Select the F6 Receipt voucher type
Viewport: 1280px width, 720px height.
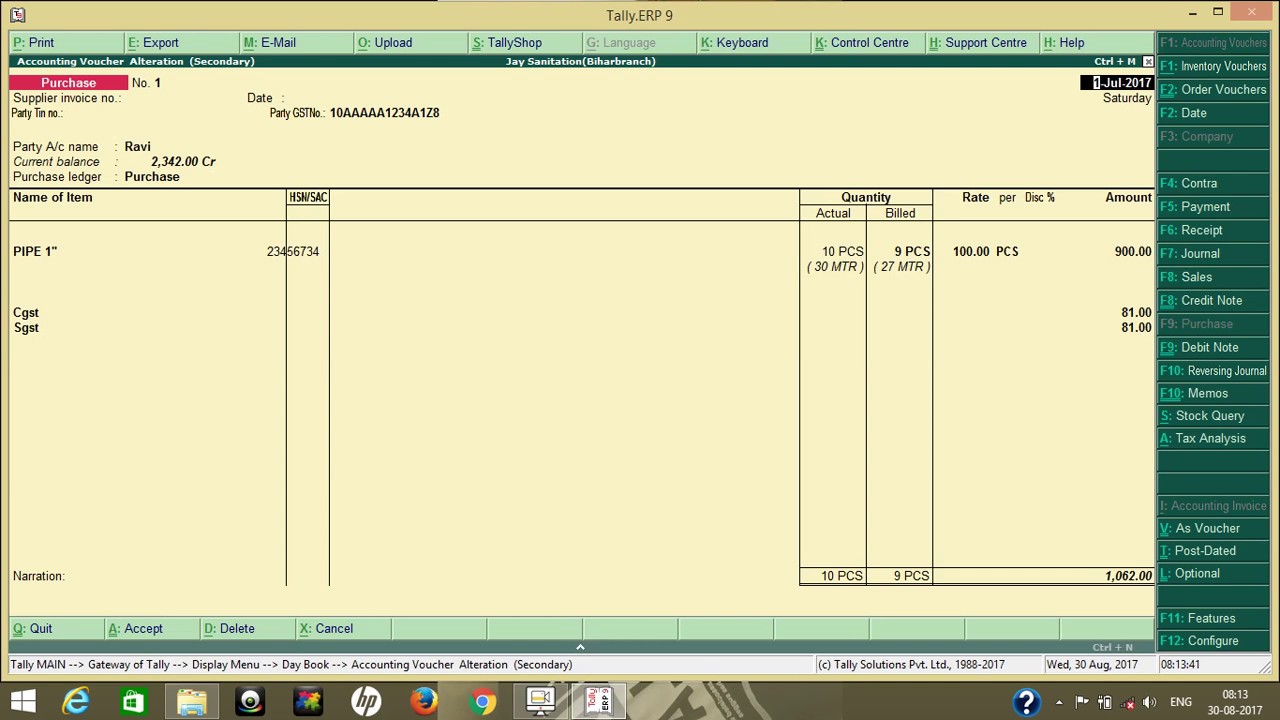(1213, 230)
